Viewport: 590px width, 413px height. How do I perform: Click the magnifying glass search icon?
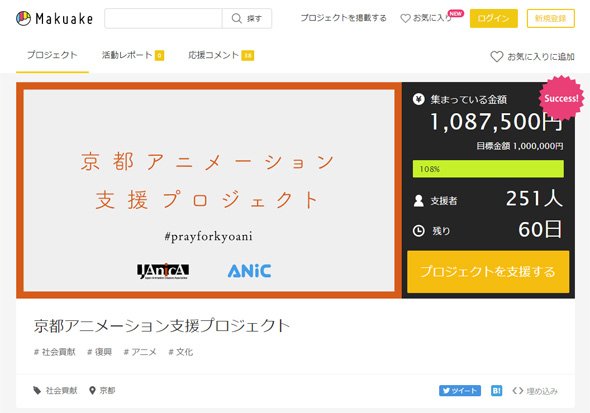[236, 18]
